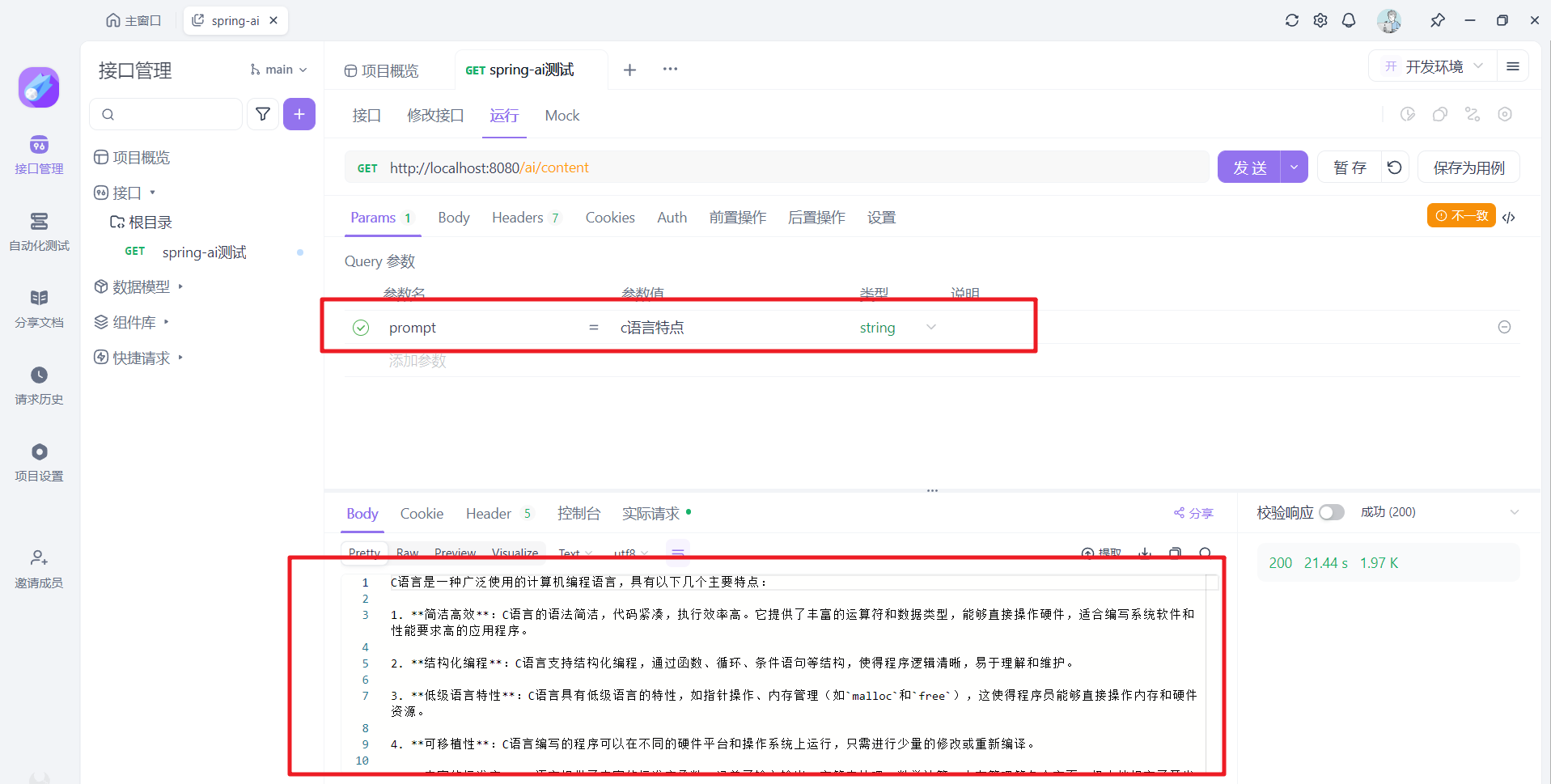
Task: Click the 保存为用例 button
Action: (1468, 167)
